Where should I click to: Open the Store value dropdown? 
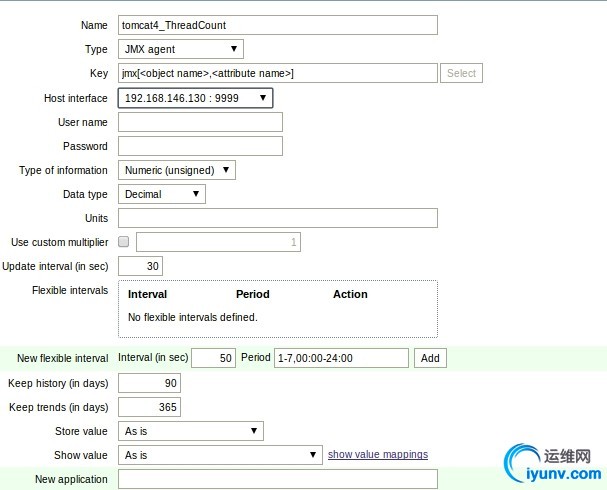pos(191,431)
